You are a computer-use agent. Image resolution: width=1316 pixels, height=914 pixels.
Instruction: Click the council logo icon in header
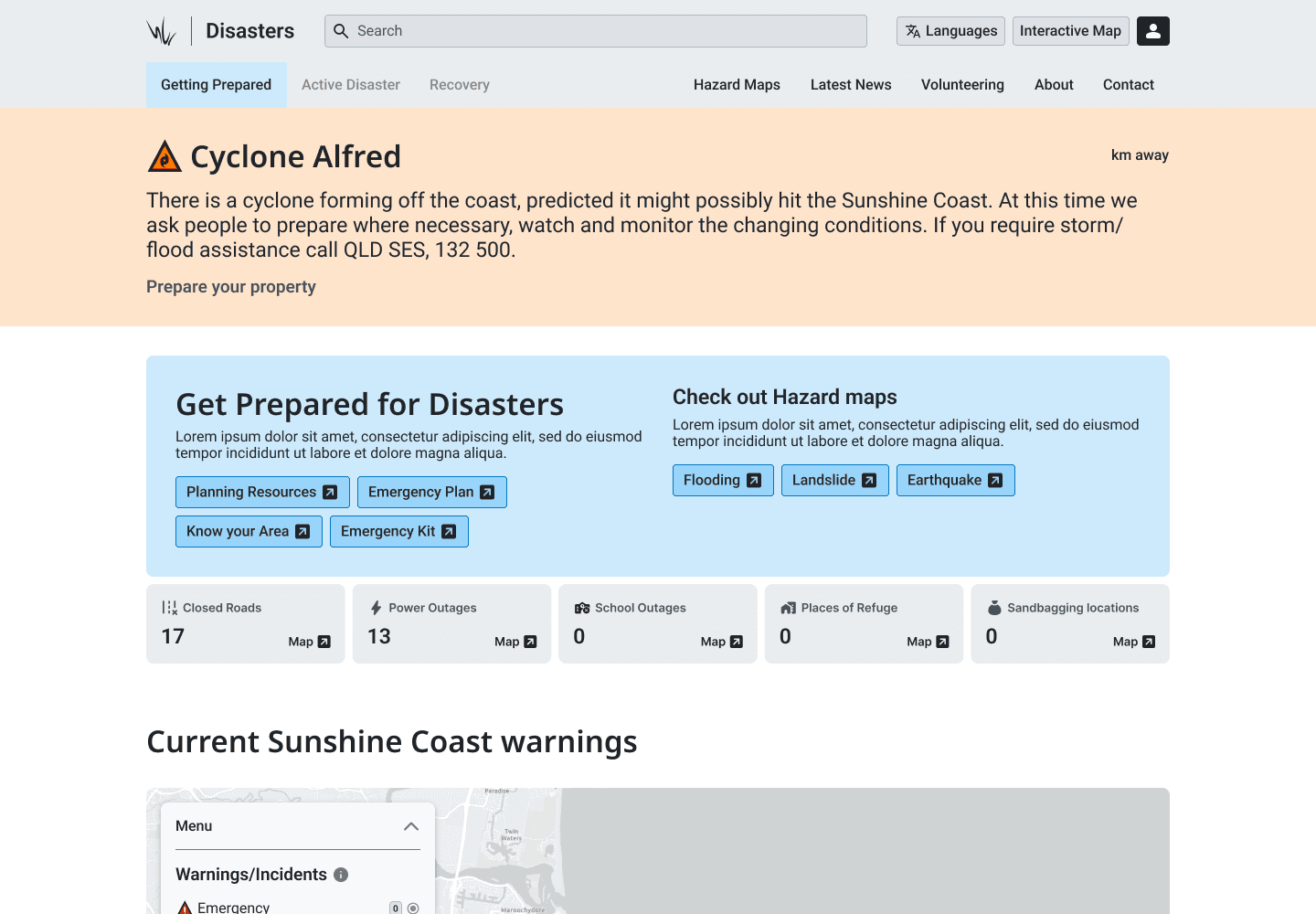click(x=162, y=31)
